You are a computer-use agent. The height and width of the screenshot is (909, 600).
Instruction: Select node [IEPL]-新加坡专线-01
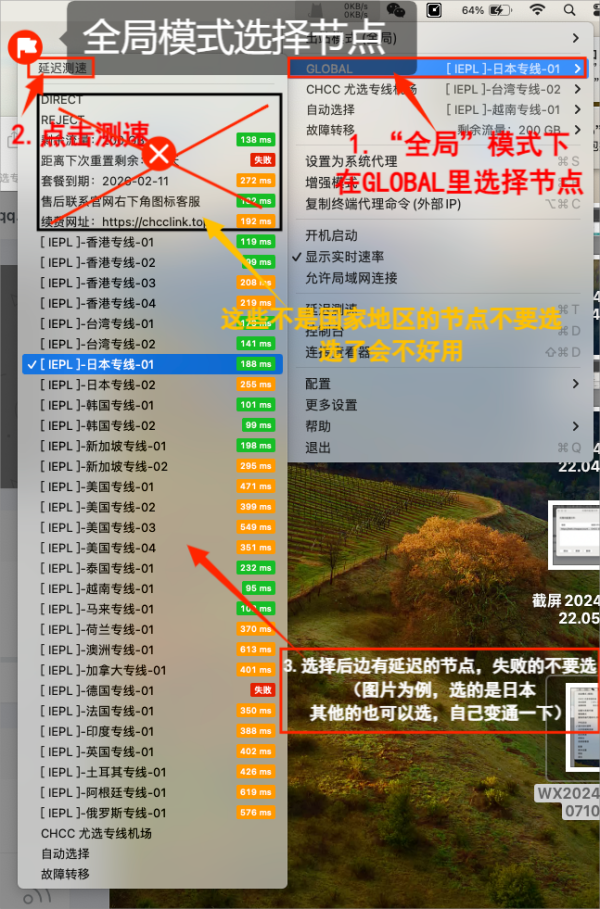(152, 446)
